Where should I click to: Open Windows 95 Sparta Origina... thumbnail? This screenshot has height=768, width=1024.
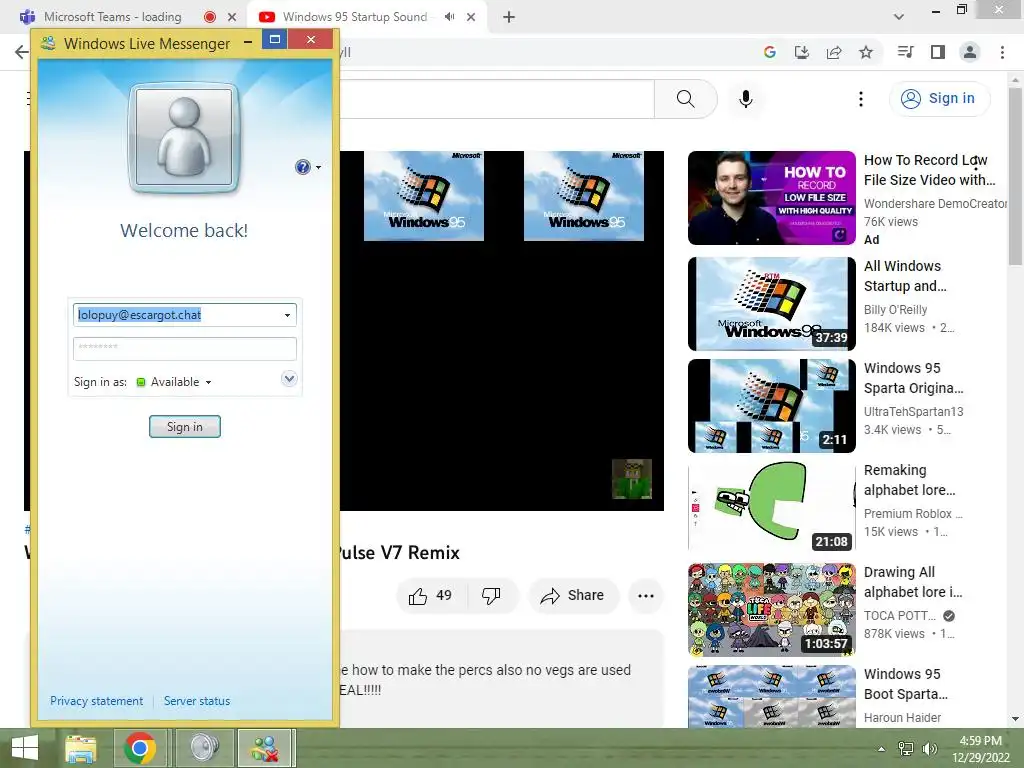(x=772, y=406)
